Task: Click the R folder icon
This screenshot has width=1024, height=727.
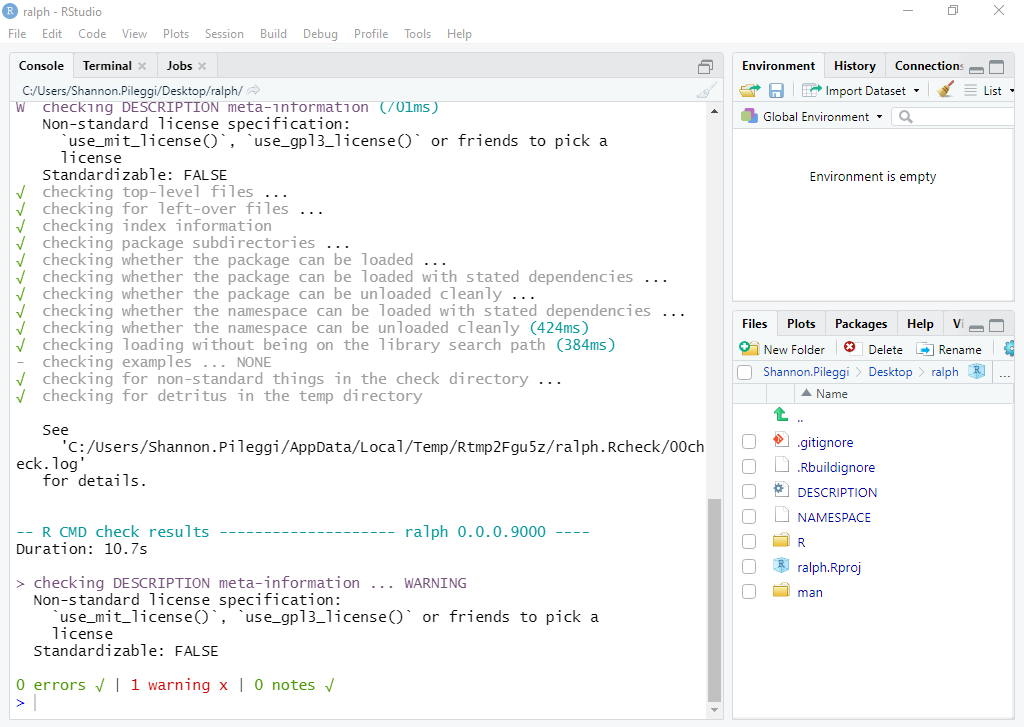Action: pyautogui.click(x=781, y=541)
